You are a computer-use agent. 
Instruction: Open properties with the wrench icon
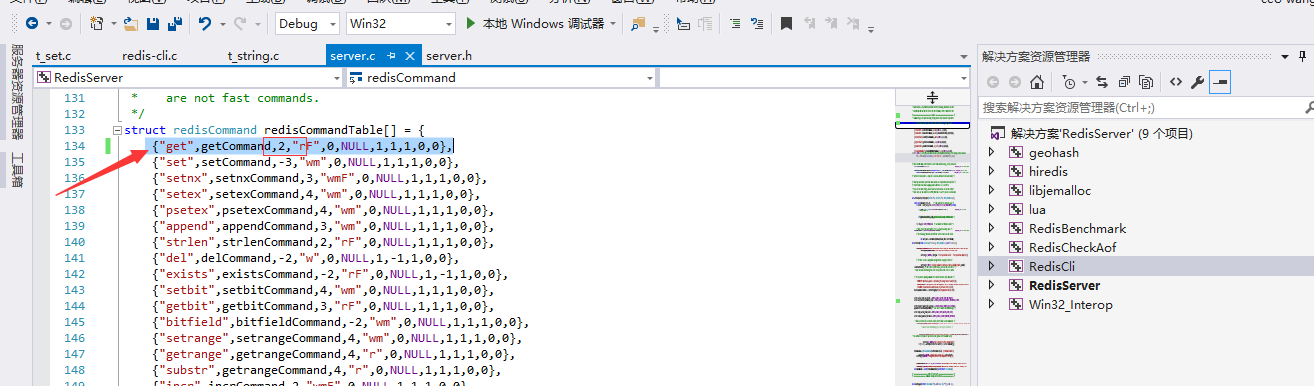[x=1197, y=82]
